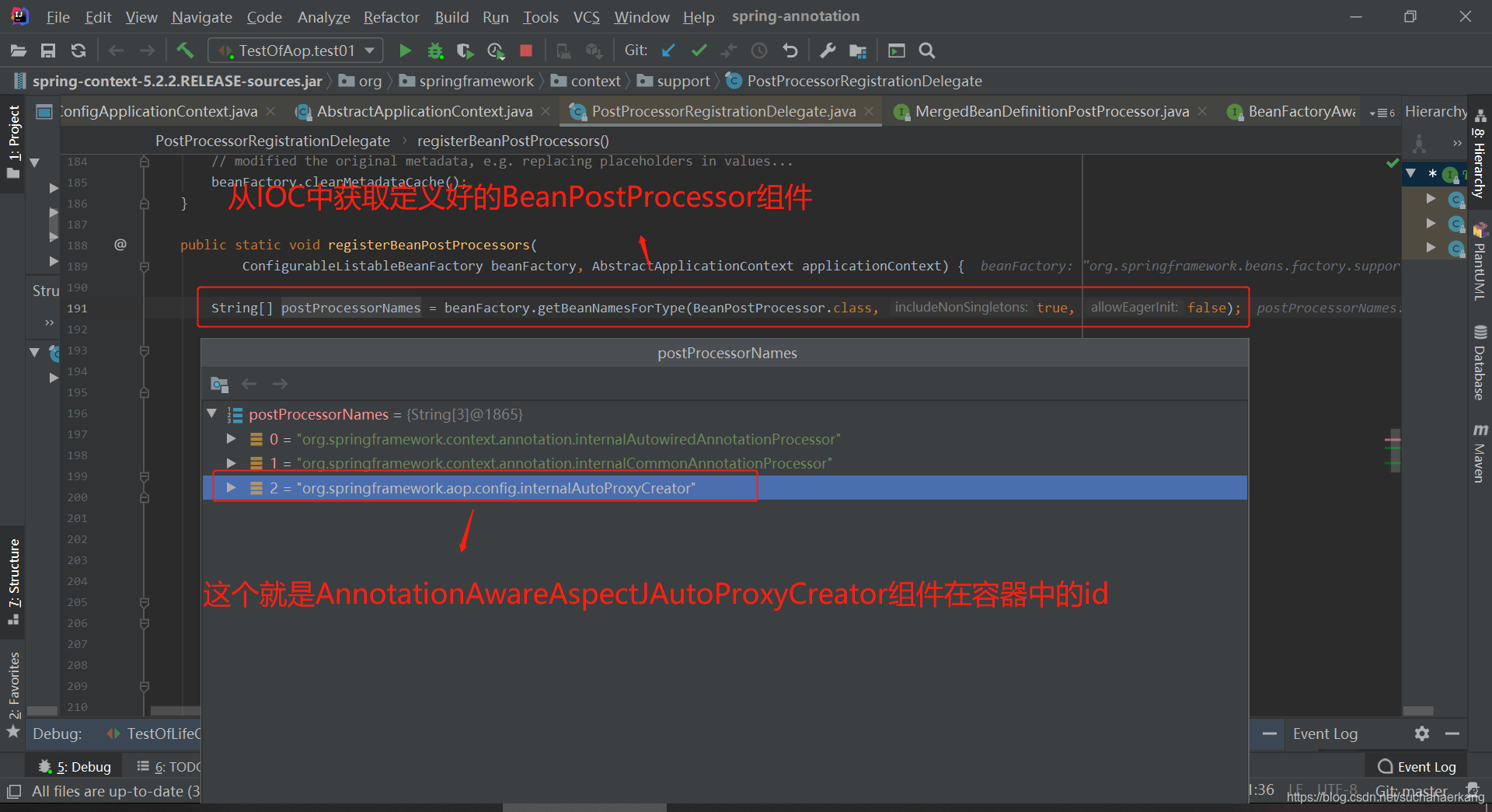Image resolution: width=1492 pixels, height=812 pixels.
Task: Expand the hidden Structure panel actions chevron
Action: pos(50,322)
